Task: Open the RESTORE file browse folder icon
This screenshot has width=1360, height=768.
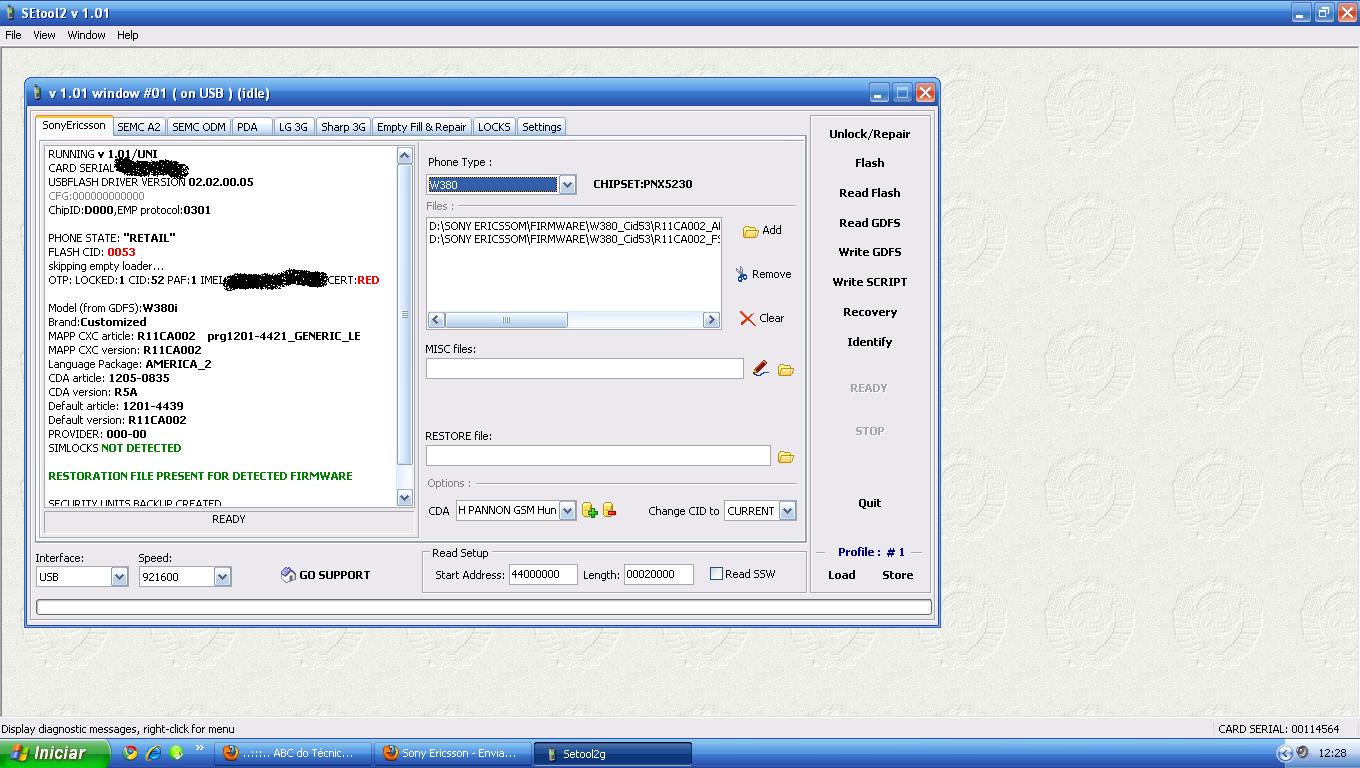Action: coord(786,457)
